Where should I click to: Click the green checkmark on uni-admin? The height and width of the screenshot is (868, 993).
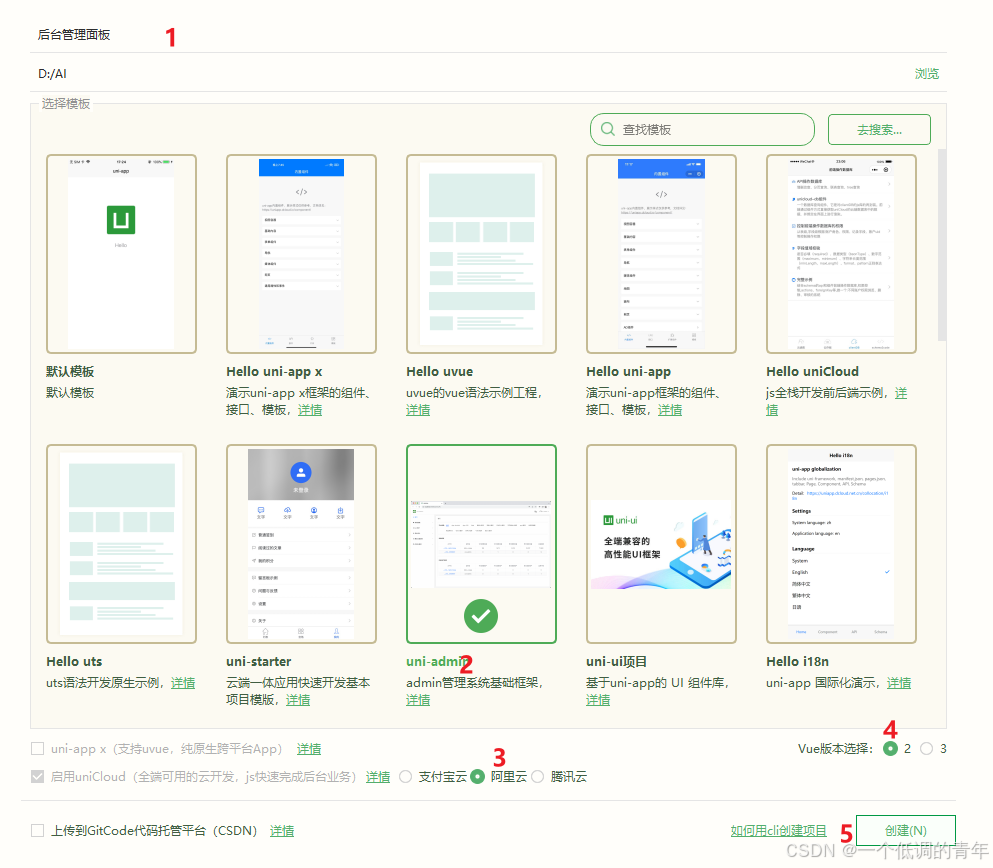coord(481,616)
